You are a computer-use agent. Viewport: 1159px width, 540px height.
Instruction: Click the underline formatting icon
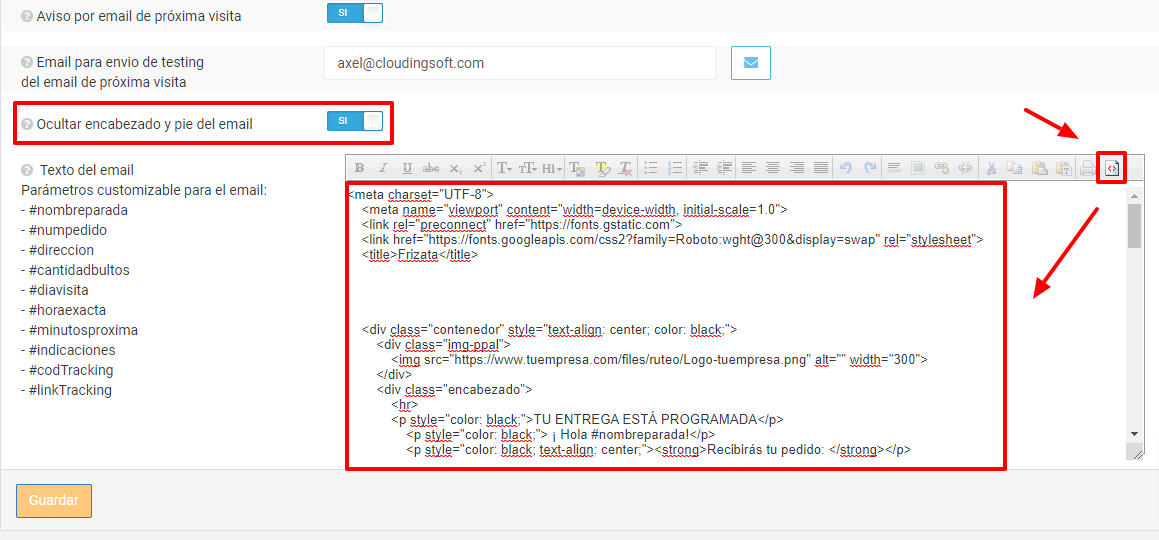pos(407,168)
